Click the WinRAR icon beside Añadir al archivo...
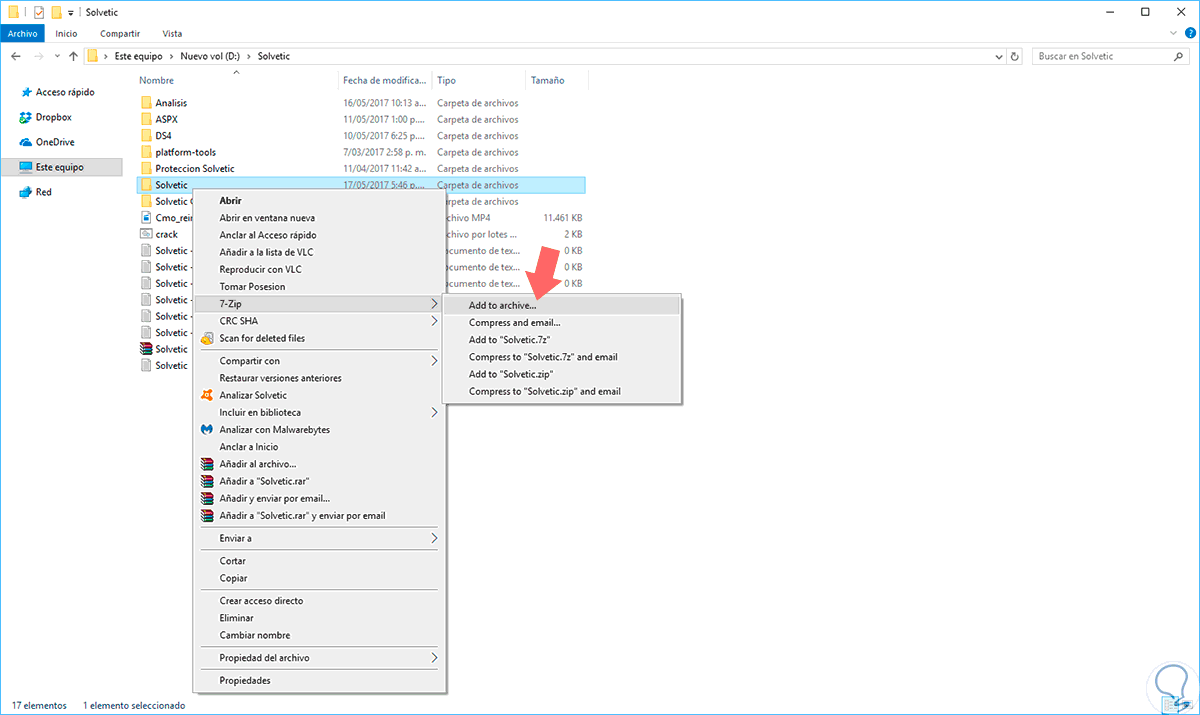The height and width of the screenshot is (715, 1200). (x=206, y=464)
